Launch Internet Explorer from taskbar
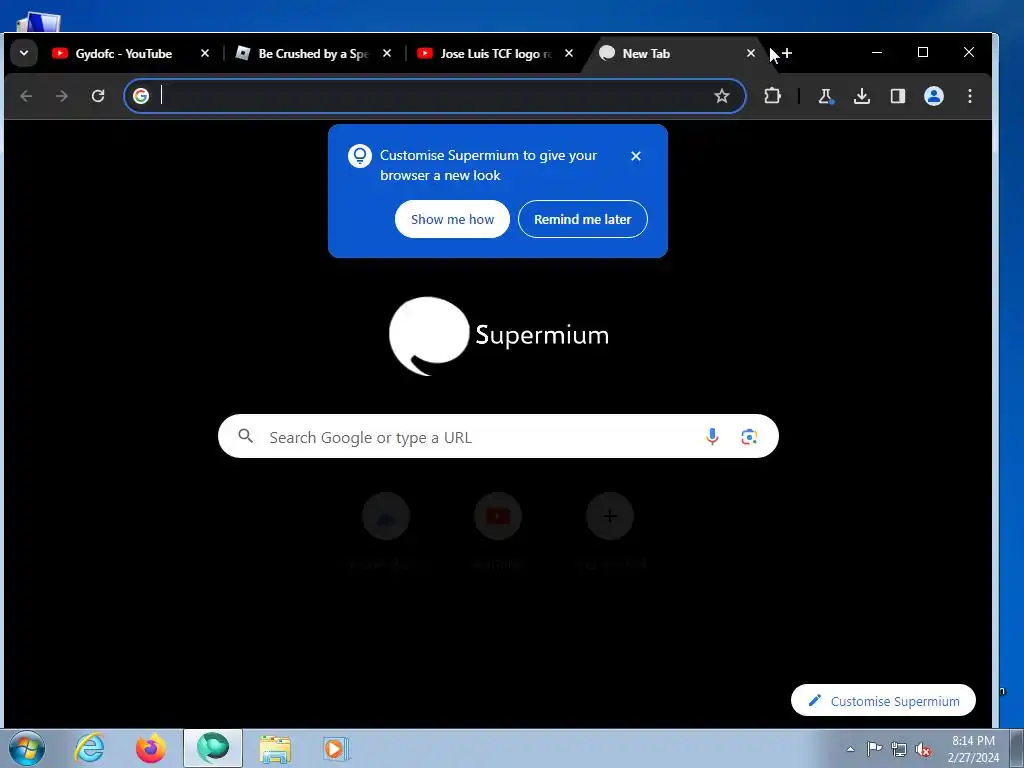This screenshot has width=1024, height=768. 89,748
